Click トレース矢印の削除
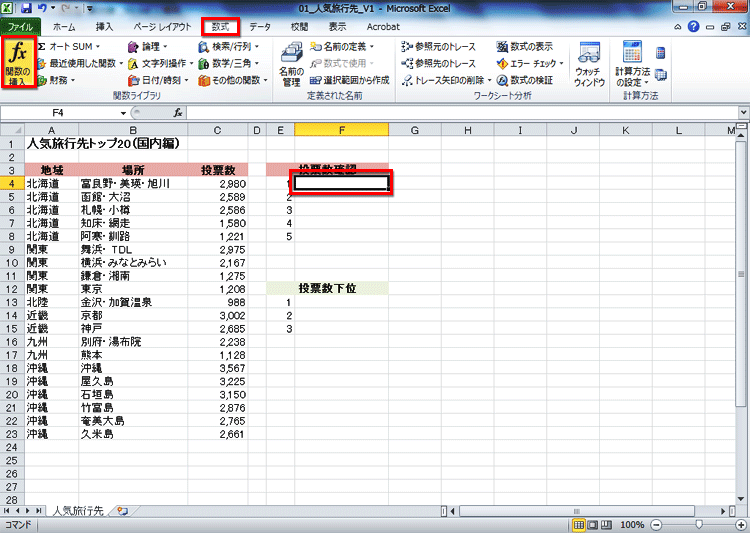Image resolution: width=750 pixels, height=533 pixels. coord(443,80)
